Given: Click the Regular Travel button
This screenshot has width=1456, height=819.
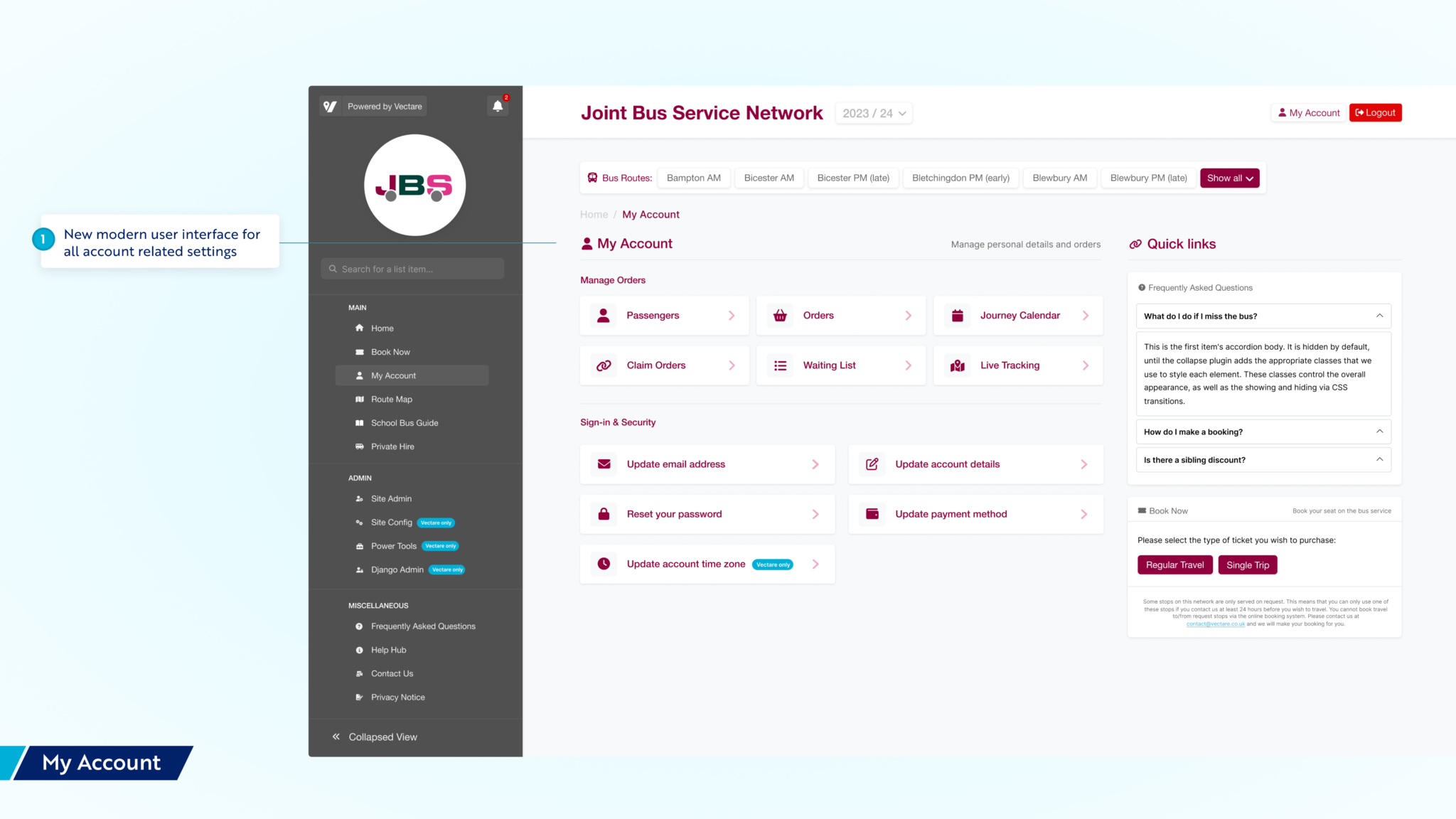Looking at the screenshot, I should (1174, 565).
